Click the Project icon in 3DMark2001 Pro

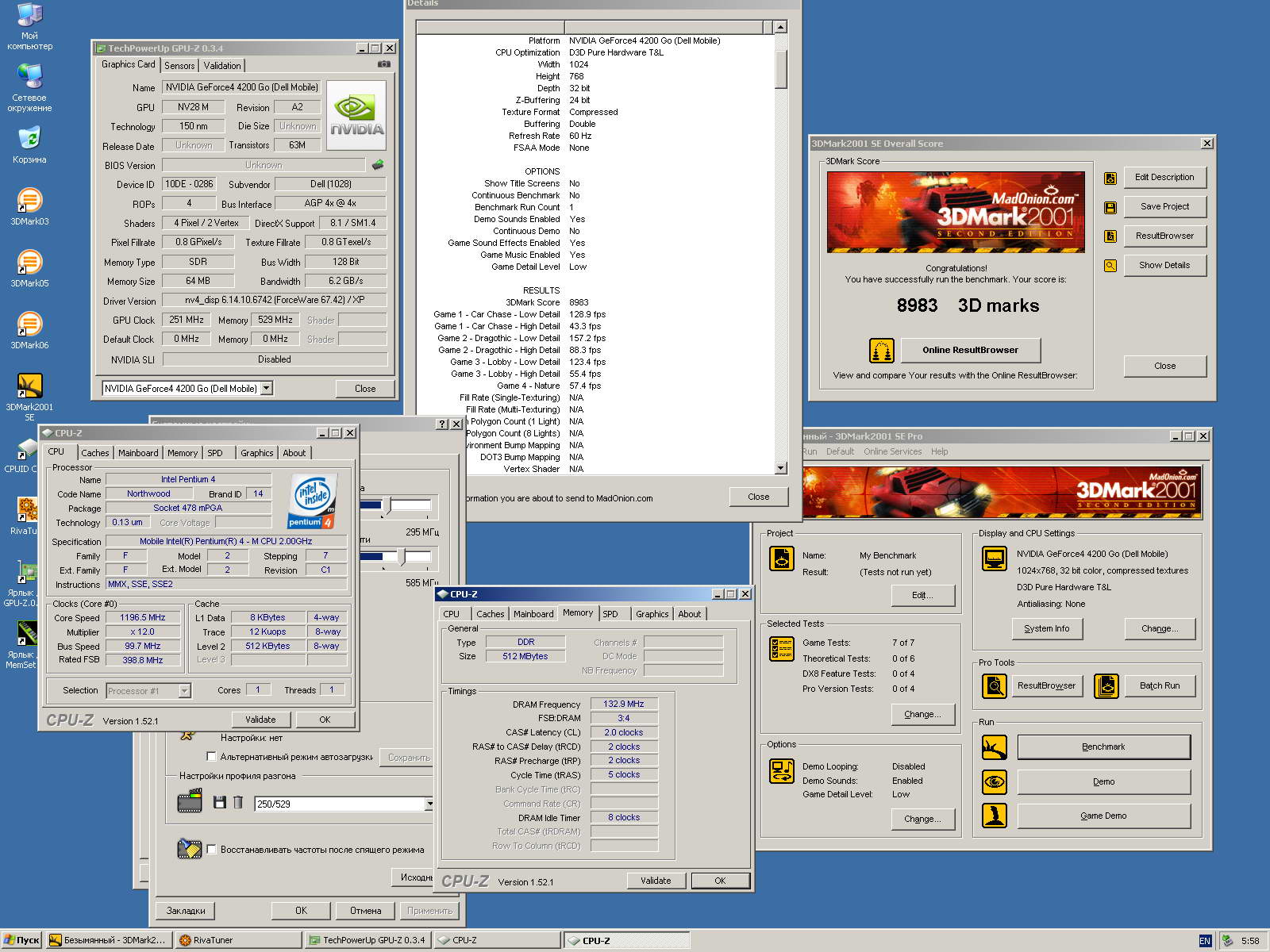(x=782, y=559)
